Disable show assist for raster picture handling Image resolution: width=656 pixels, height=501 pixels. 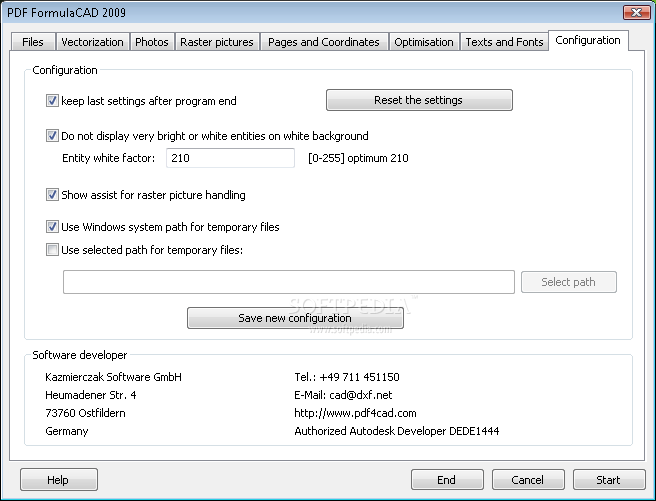52,195
